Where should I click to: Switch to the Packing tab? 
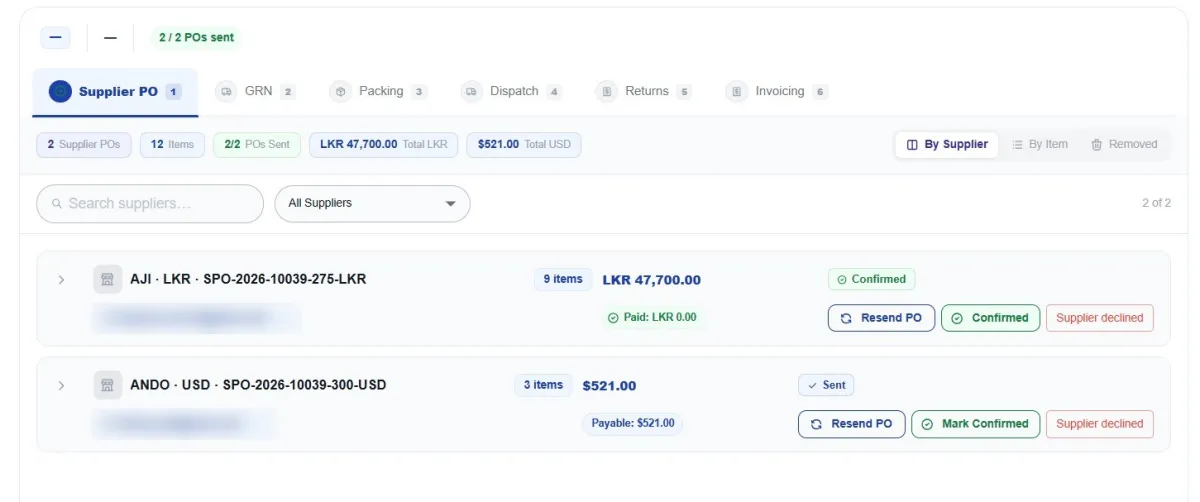pos(379,91)
